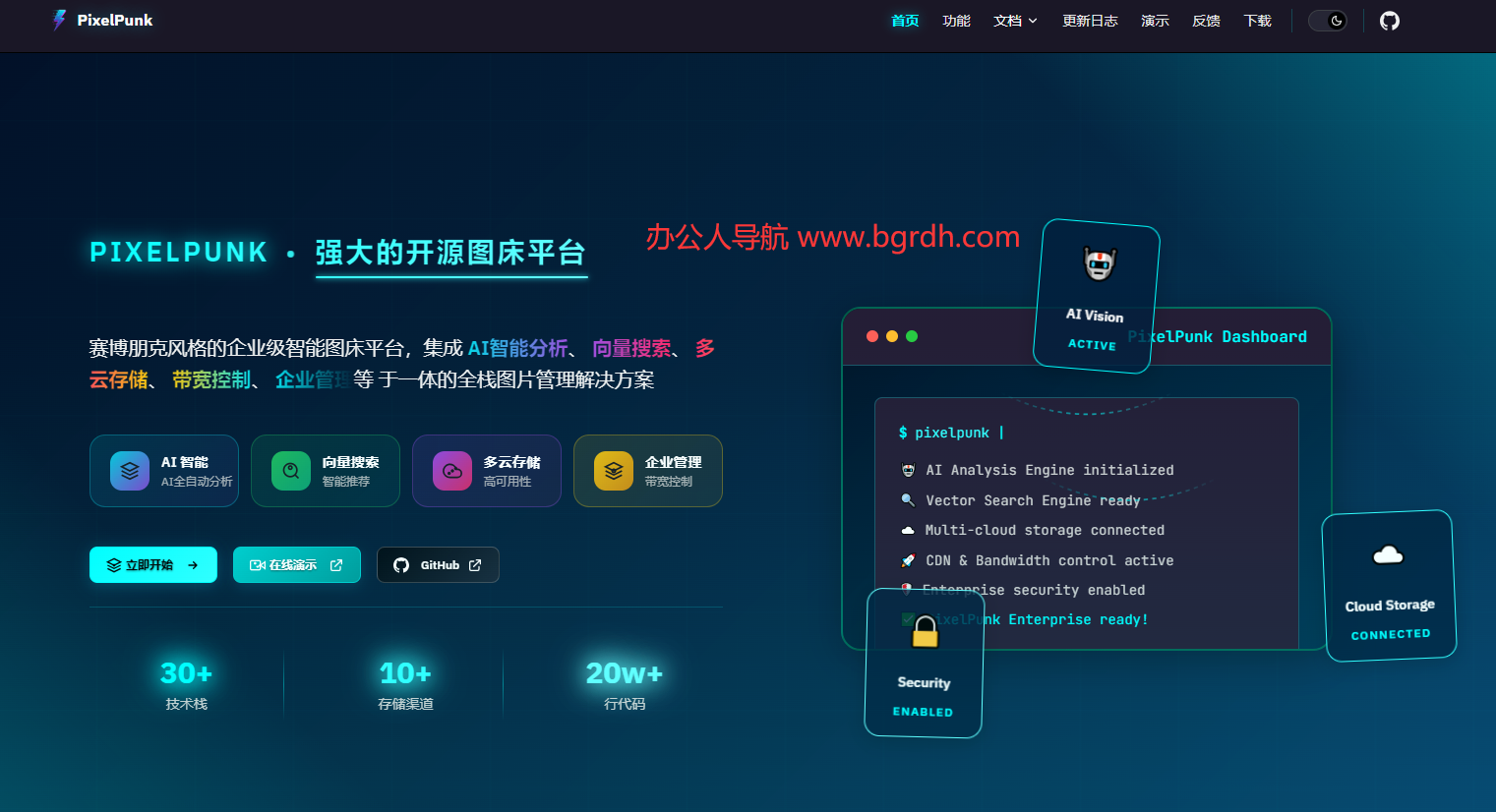
Task: Click the 多云存储 card's cloud icon
Action: (x=452, y=471)
